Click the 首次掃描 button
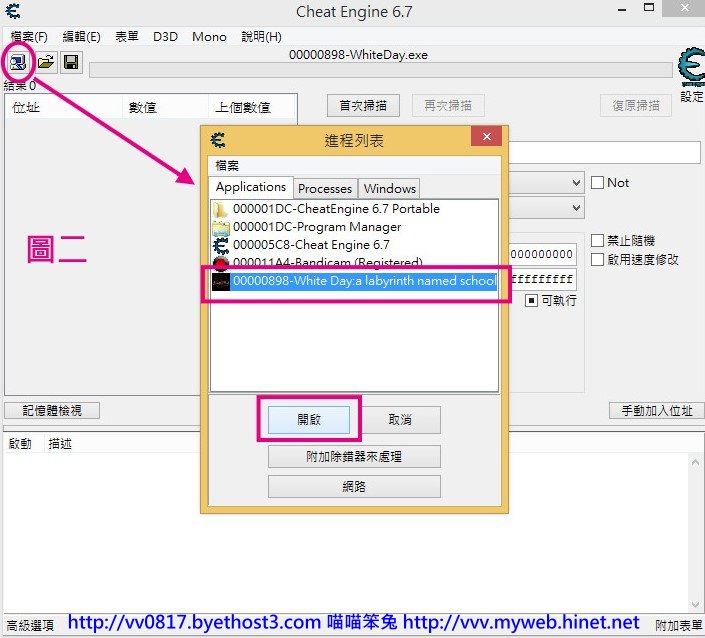This screenshot has width=705, height=638. click(363, 106)
